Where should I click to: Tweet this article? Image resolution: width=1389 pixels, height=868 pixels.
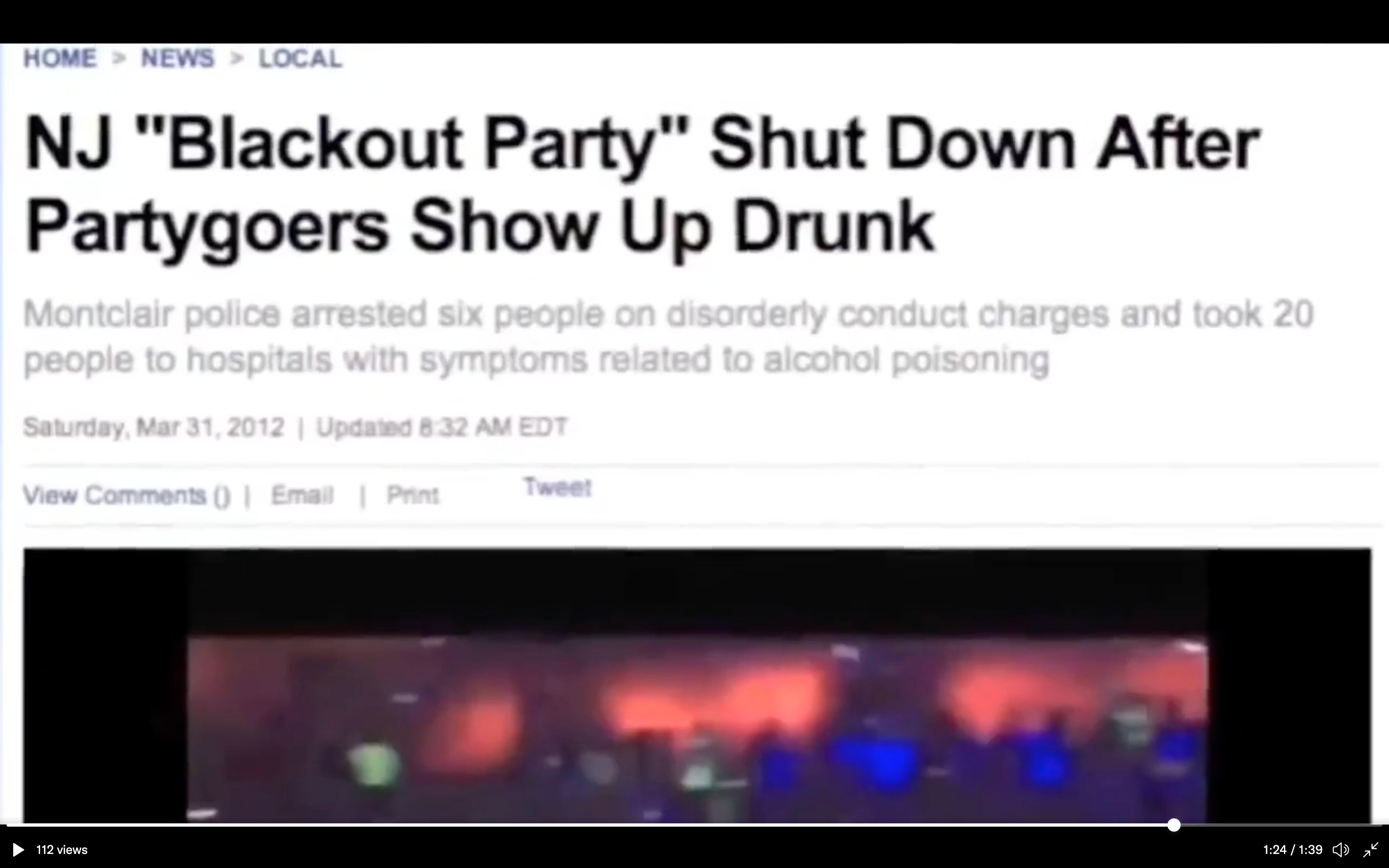pos(557,487)
